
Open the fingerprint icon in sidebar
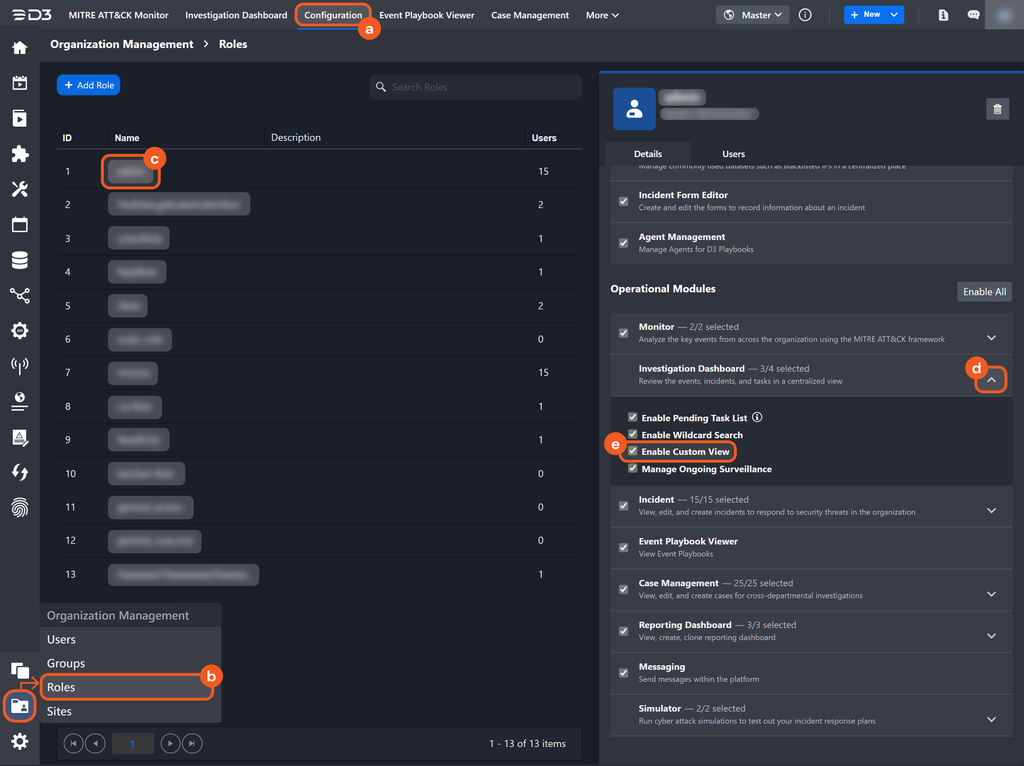tap(19, 507)
